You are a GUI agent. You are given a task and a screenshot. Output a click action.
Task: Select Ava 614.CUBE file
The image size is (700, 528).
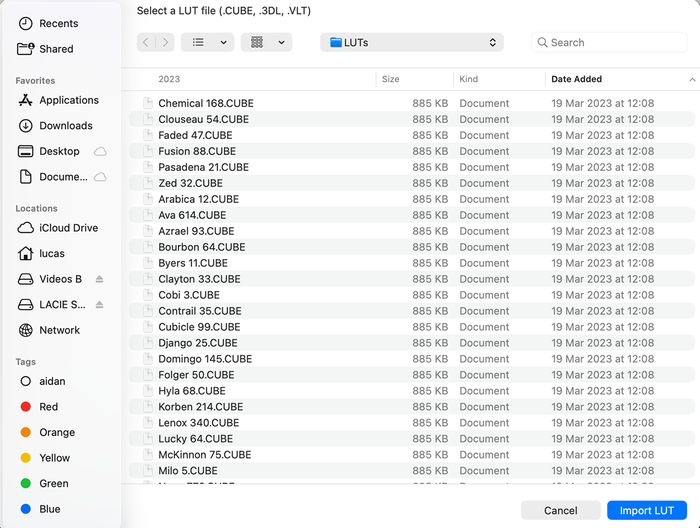(412, 215)
